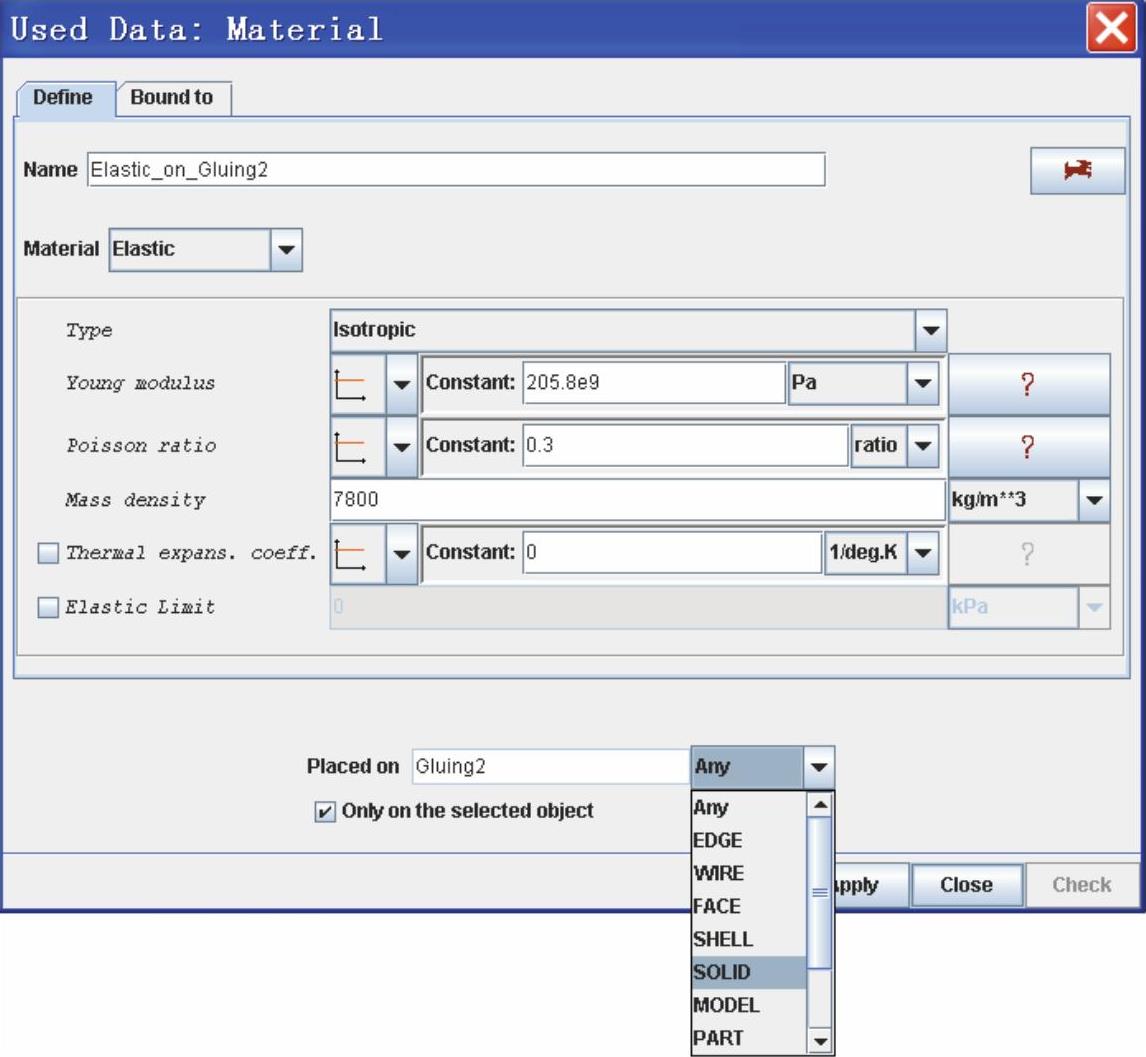This screenshot has width=1146, height=1057.
Task: Switch to the Bound to tab
Action: (x=174, y=98)
